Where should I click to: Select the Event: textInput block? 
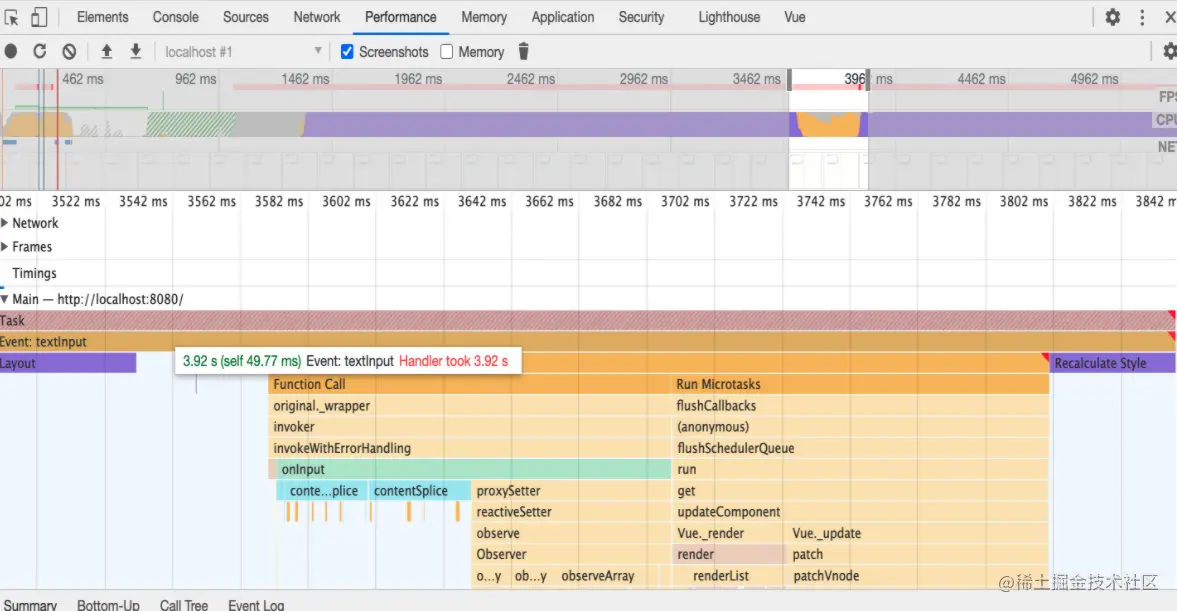pyautogui.click(x=588, y=342)
